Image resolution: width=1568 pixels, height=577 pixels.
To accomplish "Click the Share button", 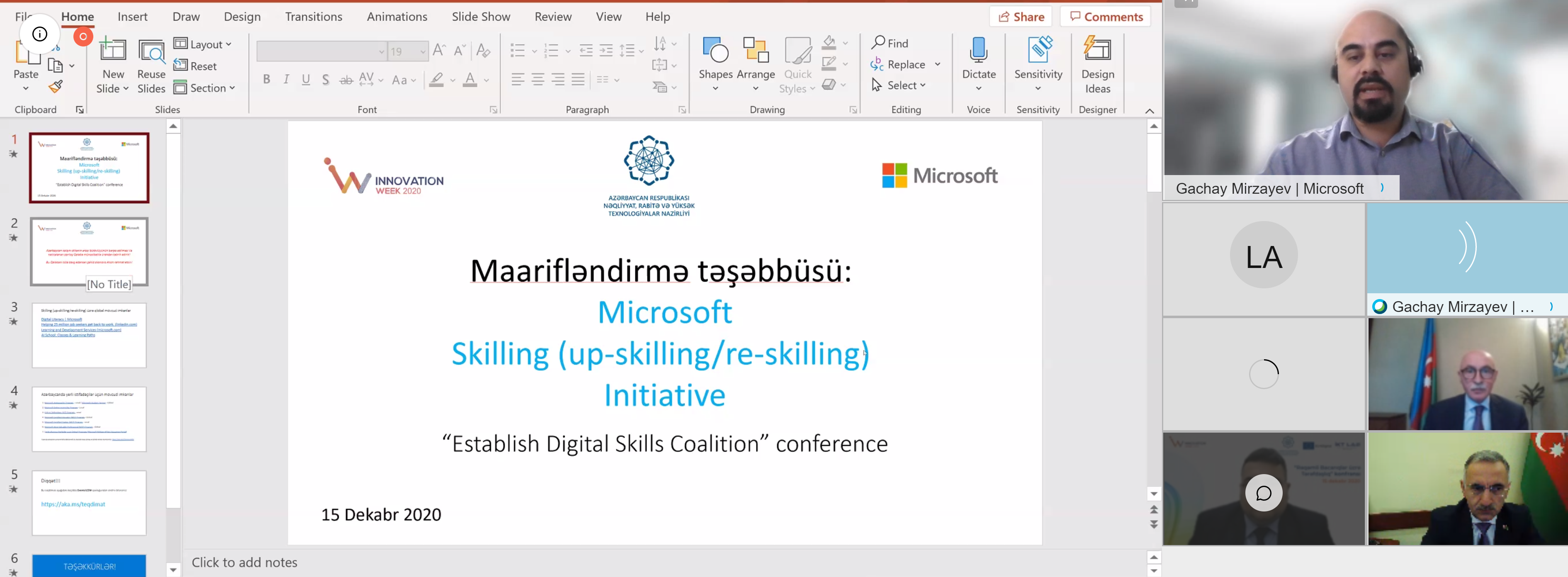I will (1021, 17).
